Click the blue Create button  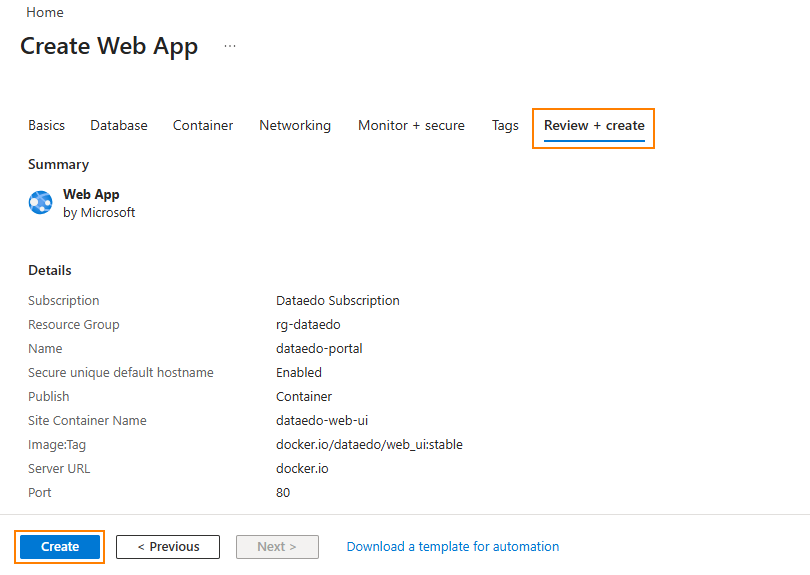60,547
